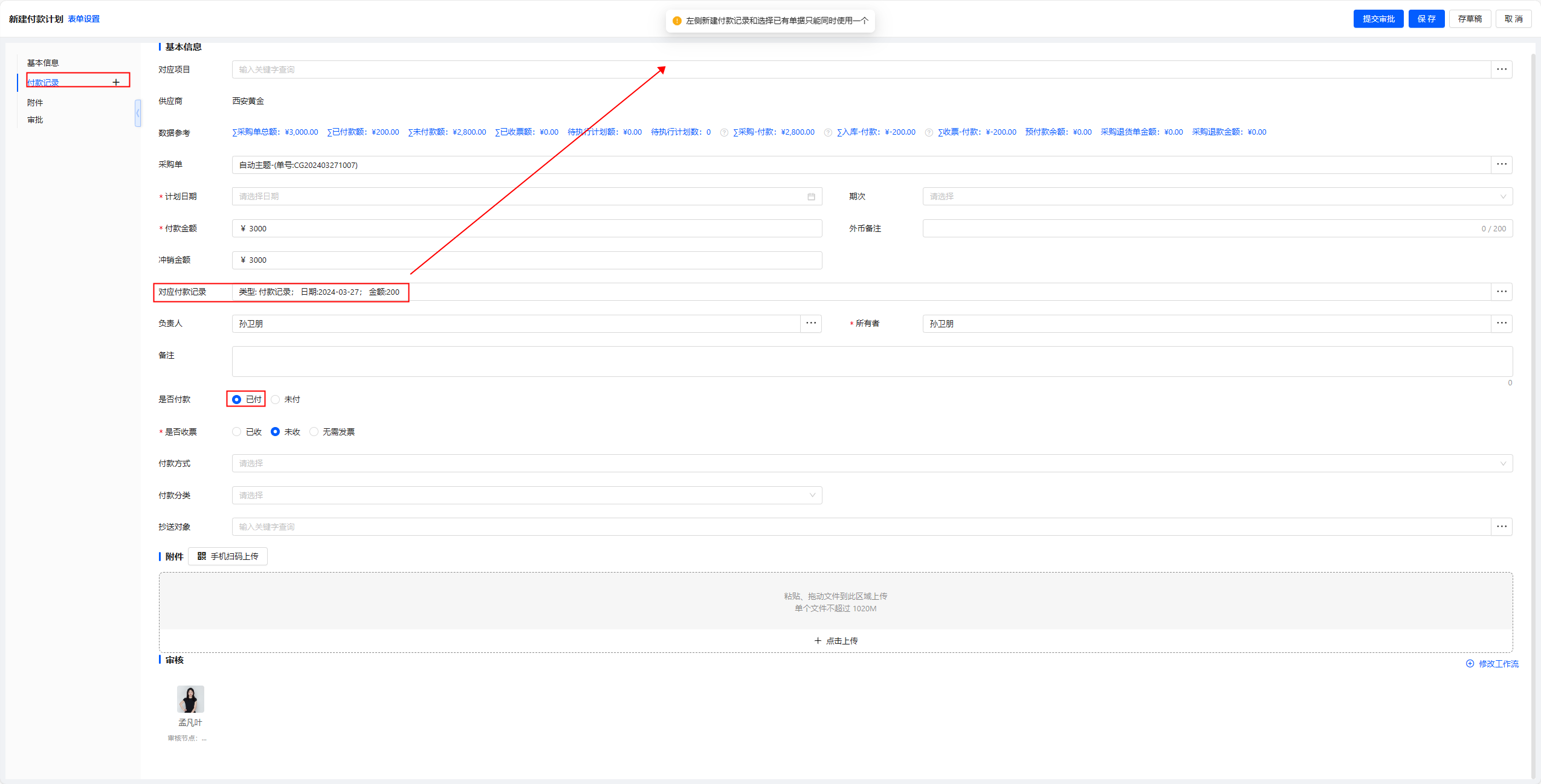Click the 备注 textarea
Image resolution: width=1541 pixels, height=784 pixels.
pos(872,361)
